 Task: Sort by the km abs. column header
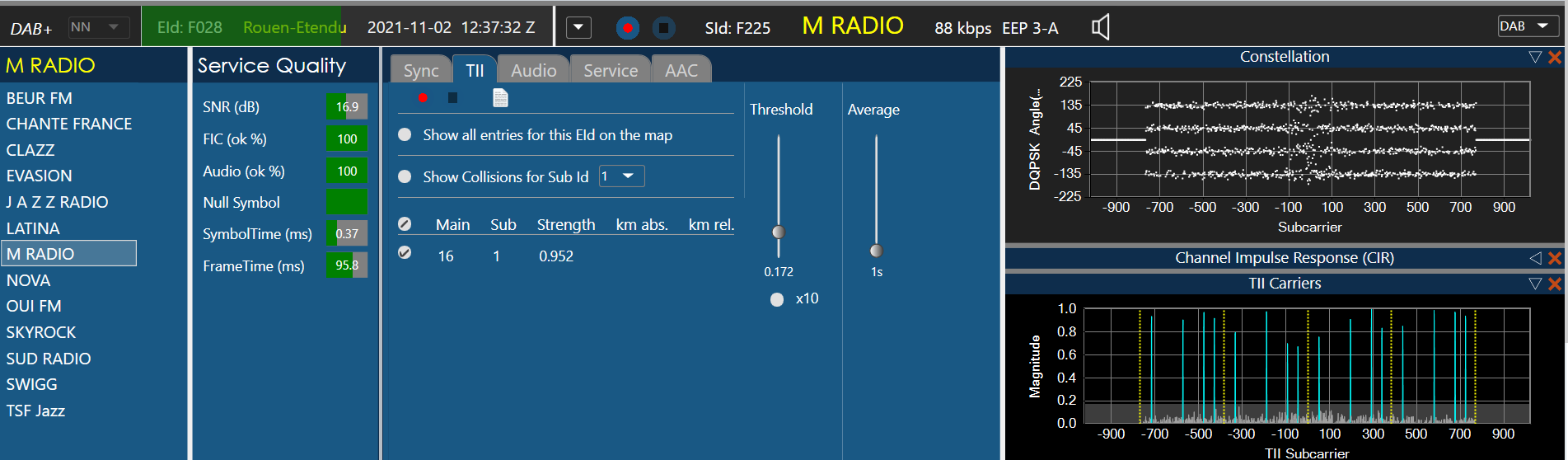(x=642, y=224)
